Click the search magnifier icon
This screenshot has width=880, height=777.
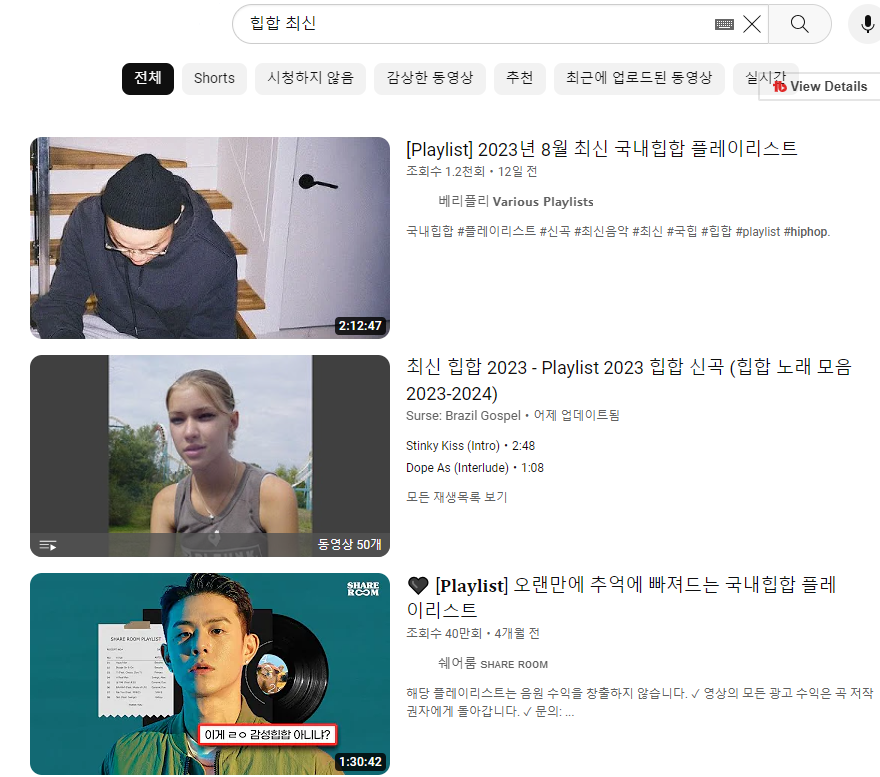799,24
